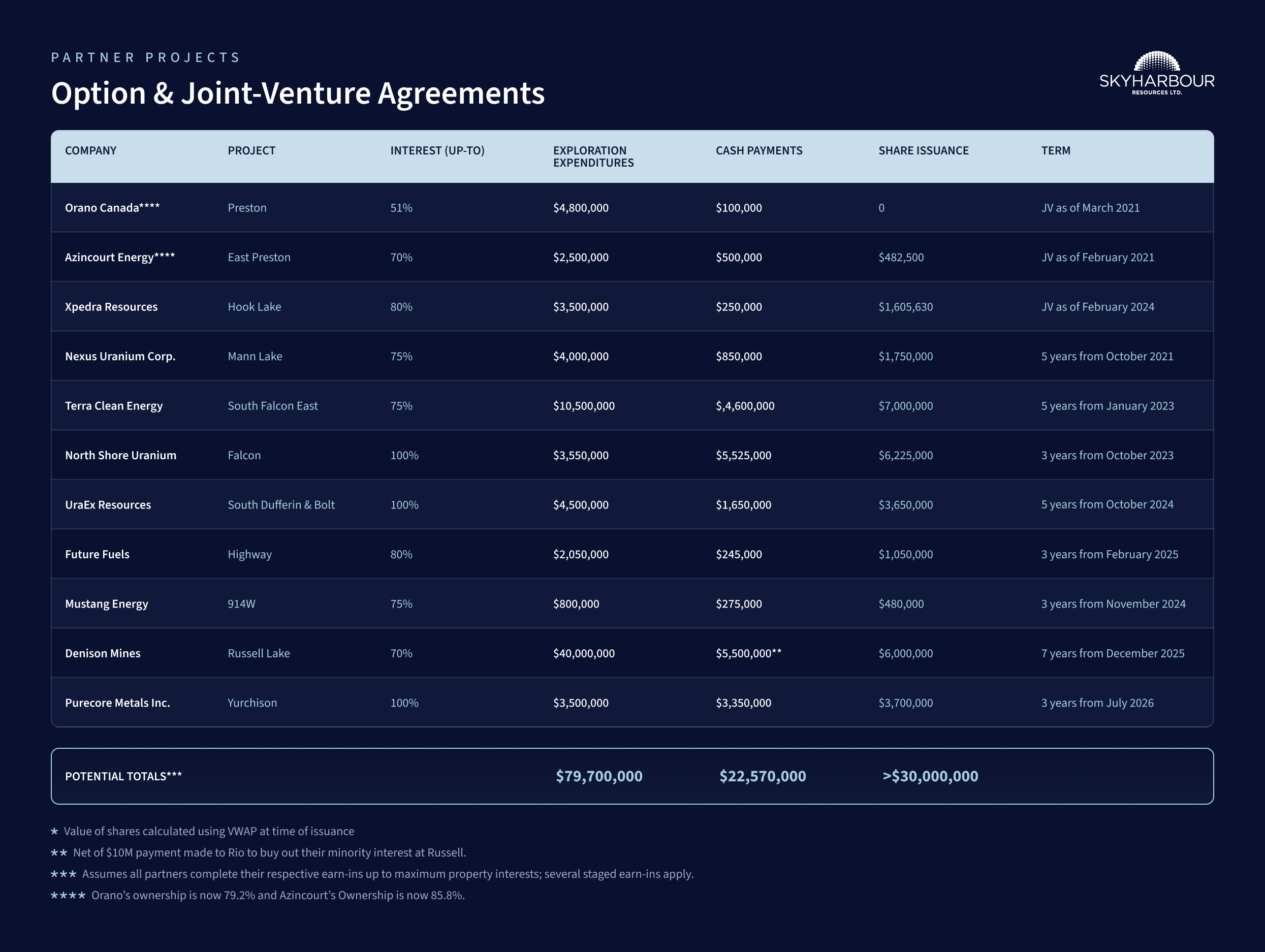Select the Nexus Uranium Corp. company cell

pyautogui.click(x=120, y=356)
